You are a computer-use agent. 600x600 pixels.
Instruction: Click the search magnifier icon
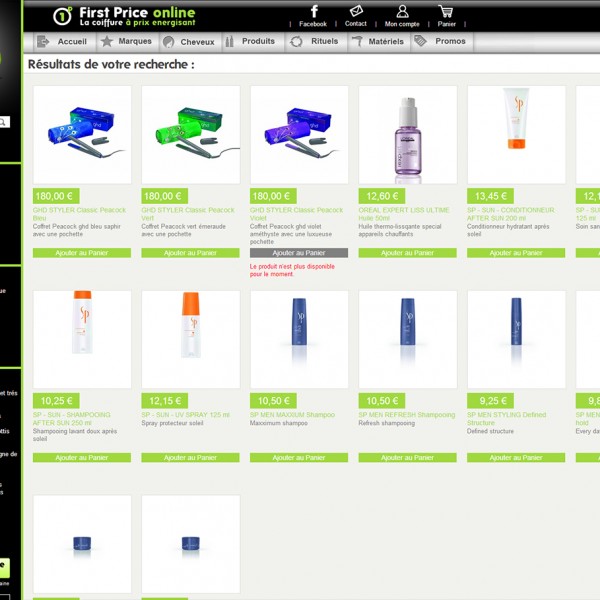click(x=4, y=122)
